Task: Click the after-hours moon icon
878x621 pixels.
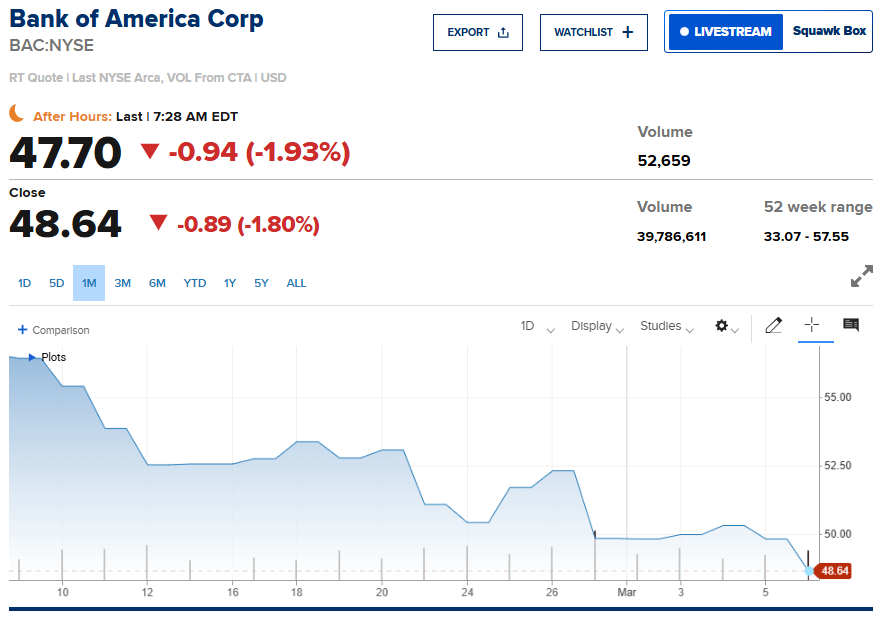Action: (17, 114)
